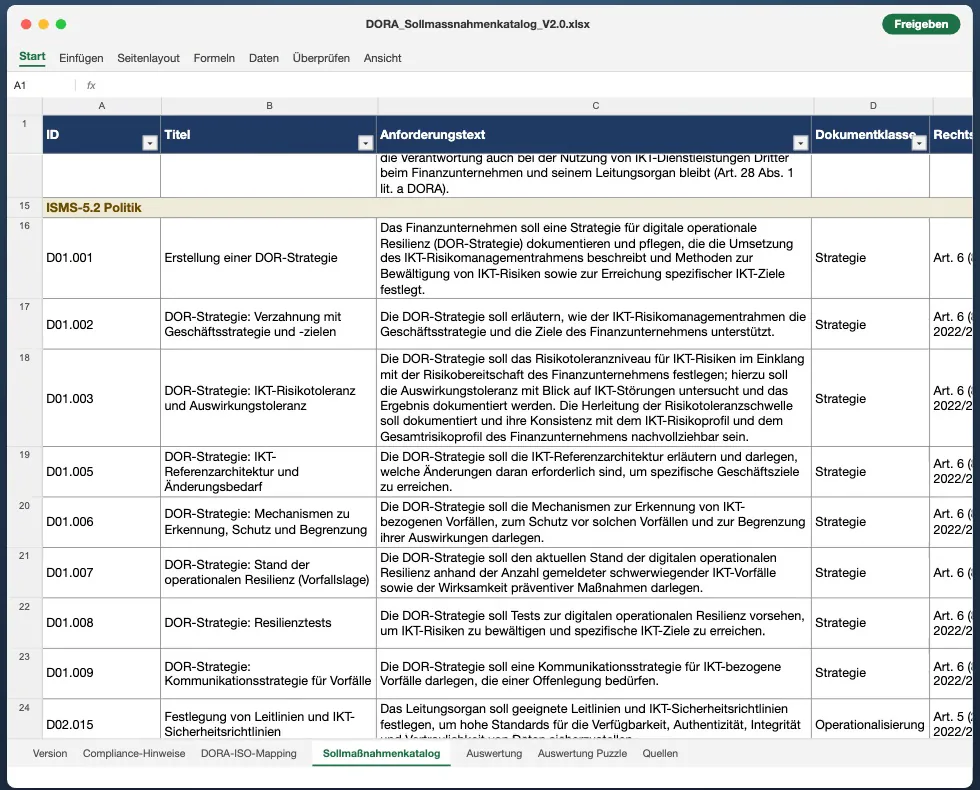Open the Anforderungstext column filter dropdown
The height and width of the screenshot is (790, 980).
pos(800,143)
